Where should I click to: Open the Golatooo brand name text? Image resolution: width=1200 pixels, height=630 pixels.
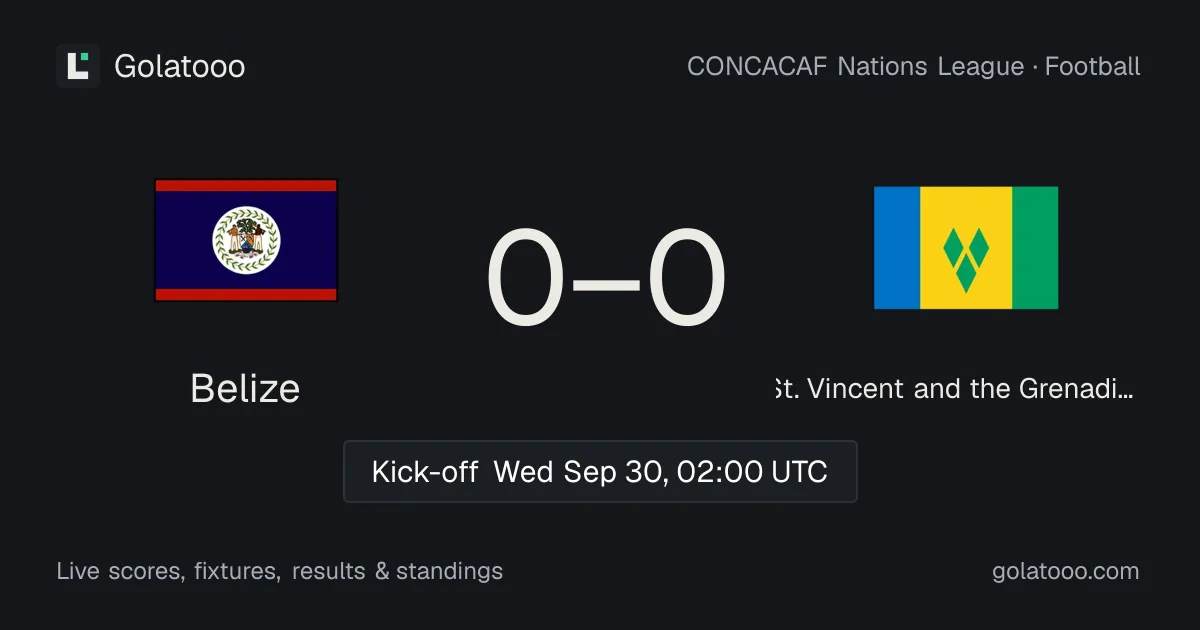180,66
